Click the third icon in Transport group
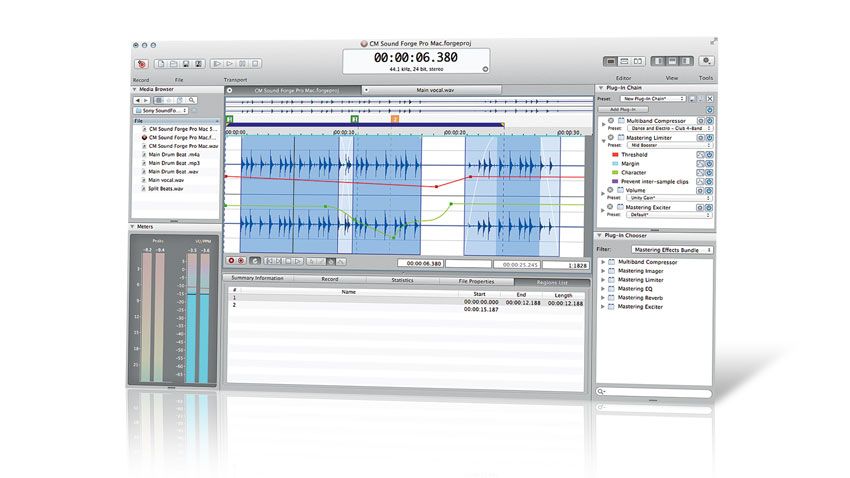This screenshot has height=478, width=850. (242, 64)
